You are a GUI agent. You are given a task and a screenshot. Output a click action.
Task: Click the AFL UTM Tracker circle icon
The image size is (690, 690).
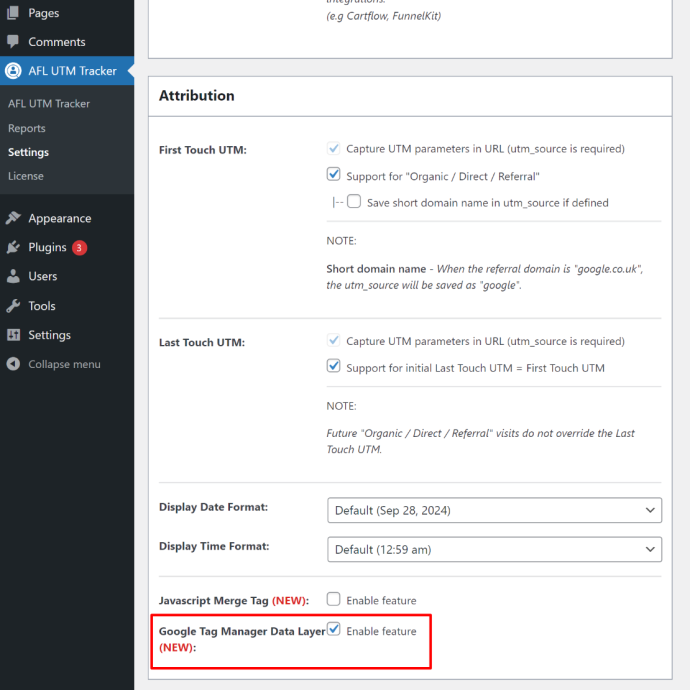pyautogui.click(x=13, y=70)
